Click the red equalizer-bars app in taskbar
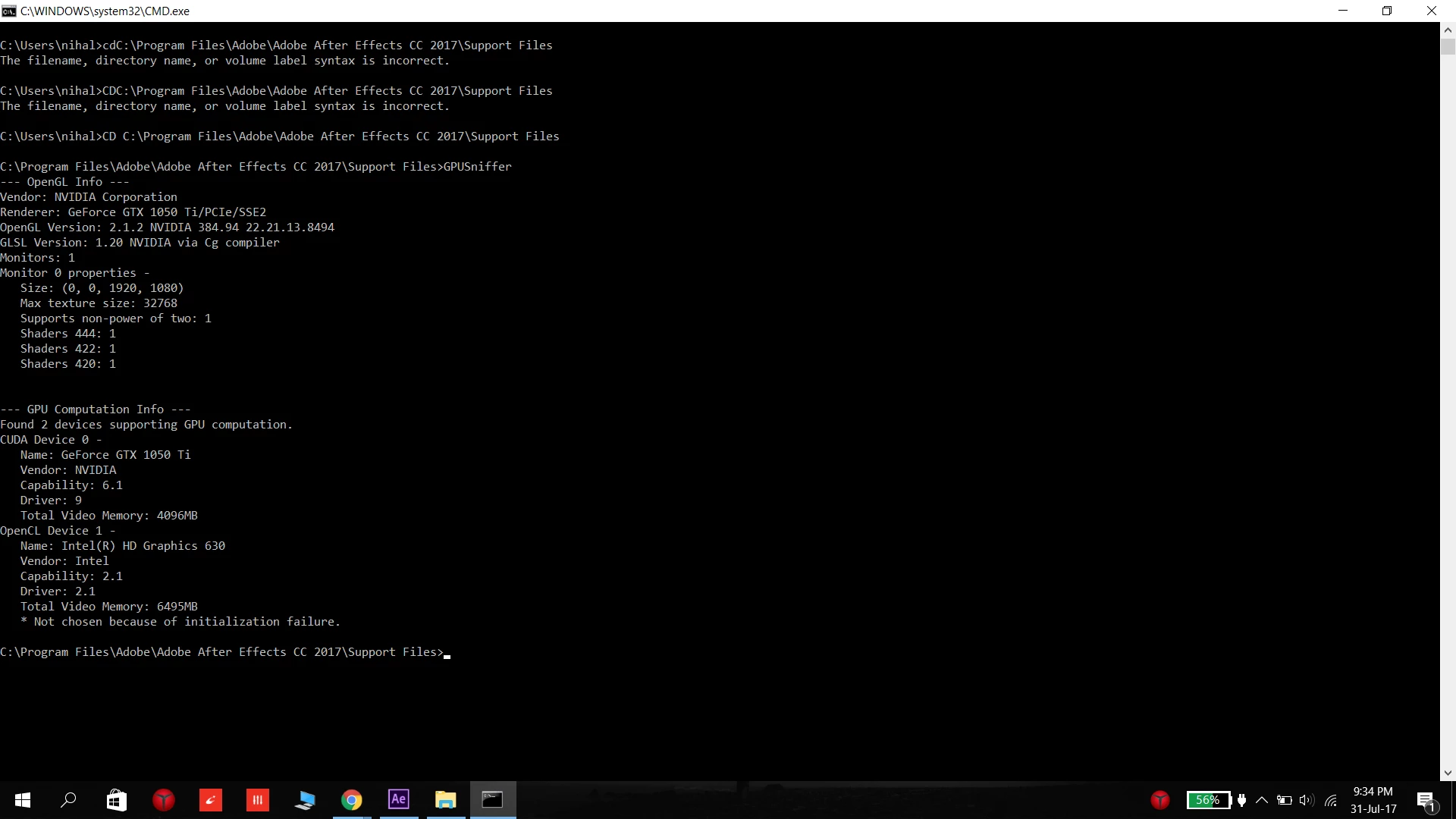1456x819 pixels. click(258, 800)
